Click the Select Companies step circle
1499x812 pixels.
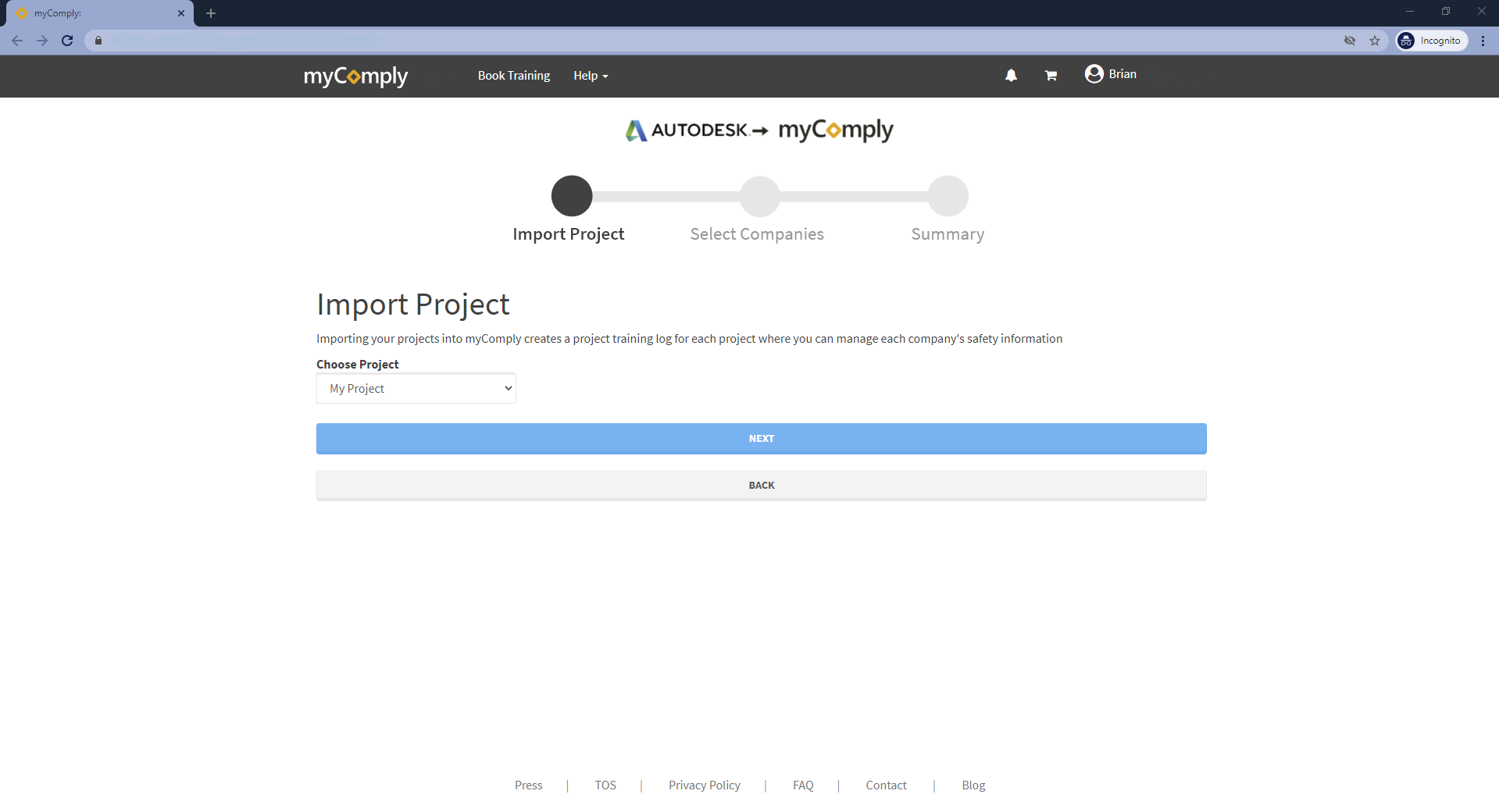760,196
